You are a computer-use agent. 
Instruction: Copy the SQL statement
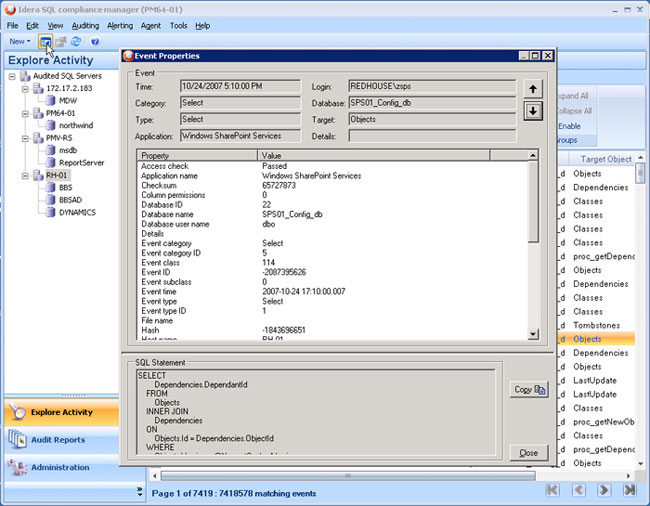click(529, 390)
